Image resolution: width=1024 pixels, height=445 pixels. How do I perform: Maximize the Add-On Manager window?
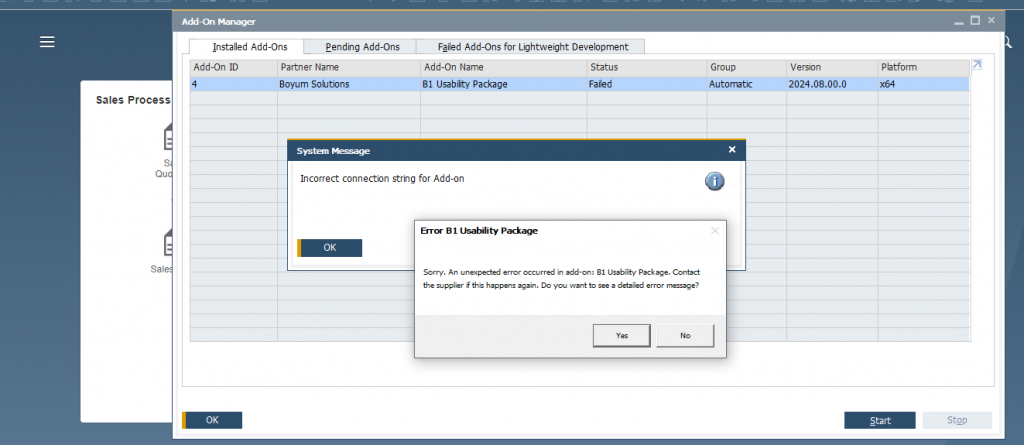point(975,21)
